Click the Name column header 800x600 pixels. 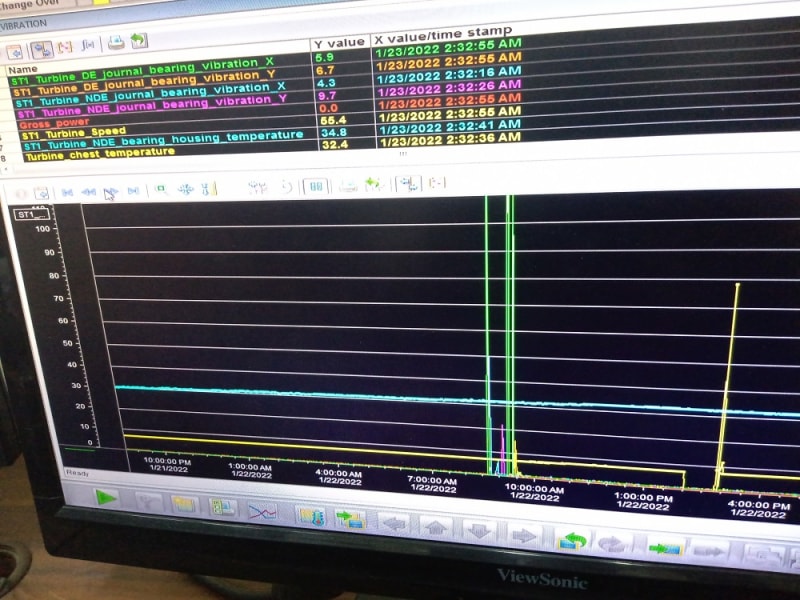[22, 69]
